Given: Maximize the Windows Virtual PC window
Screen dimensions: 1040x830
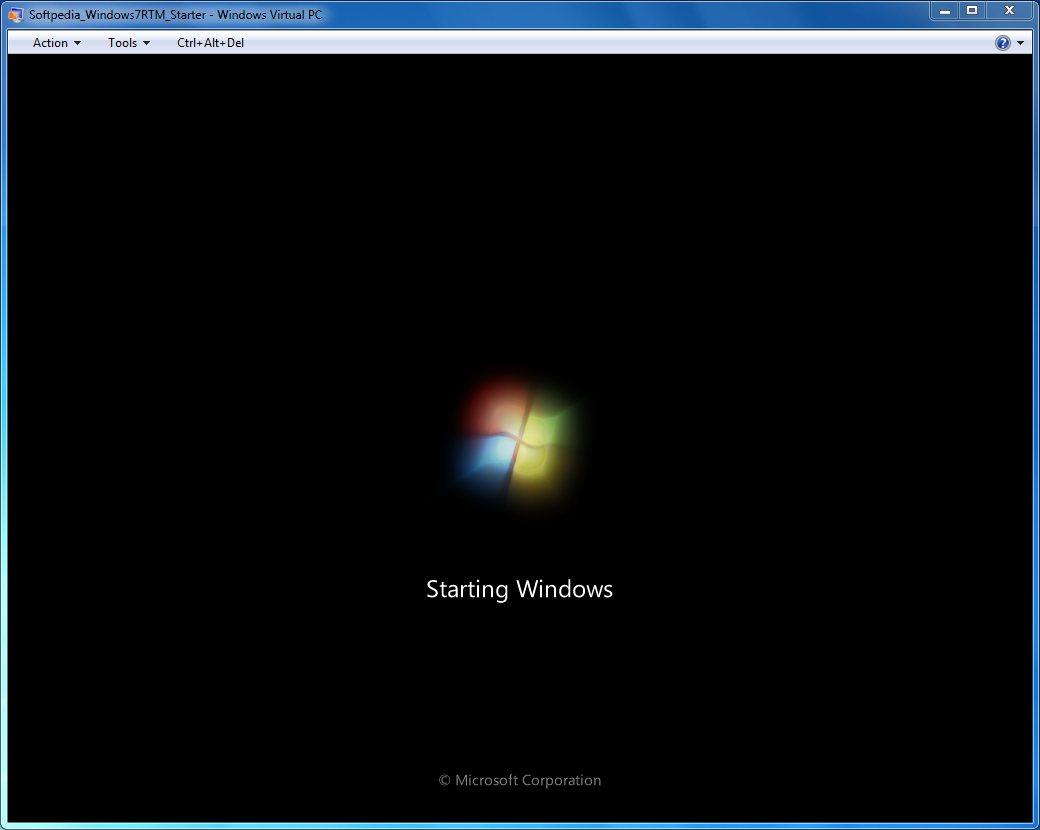Looking at the screenshot, I should (x=972, y=10).
